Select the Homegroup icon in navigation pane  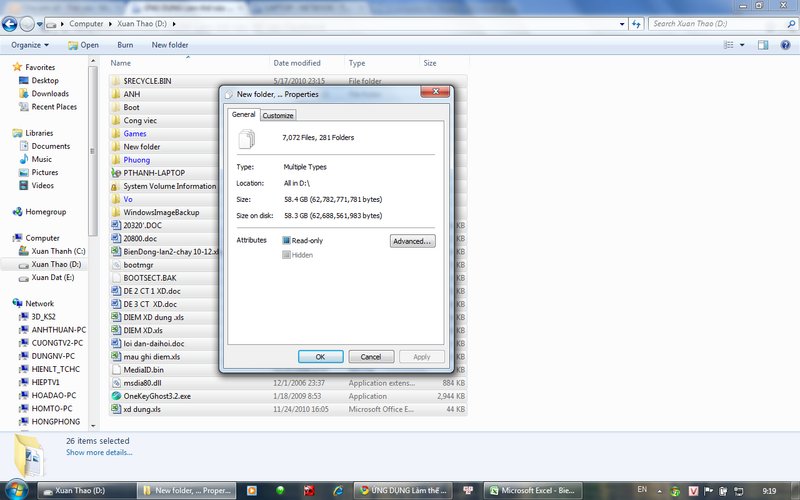coord(17,212)
